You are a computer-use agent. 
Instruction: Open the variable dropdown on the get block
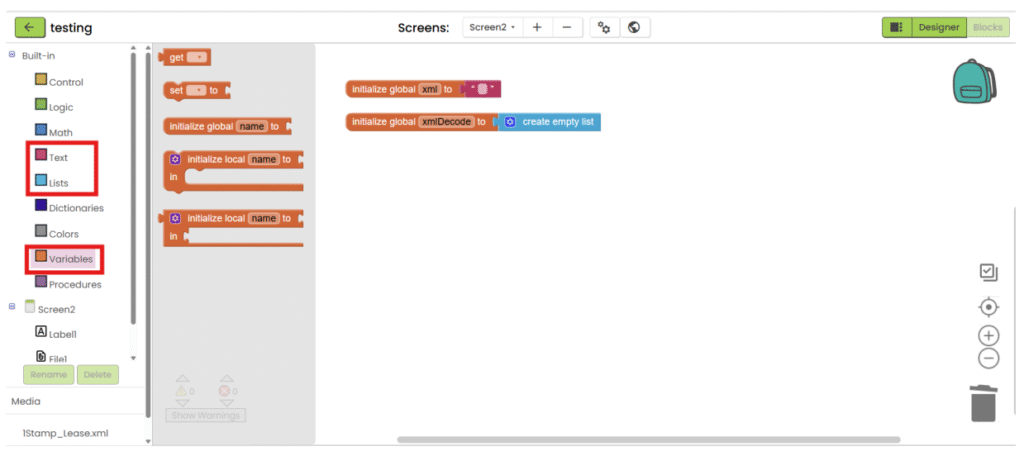(196, 58)
